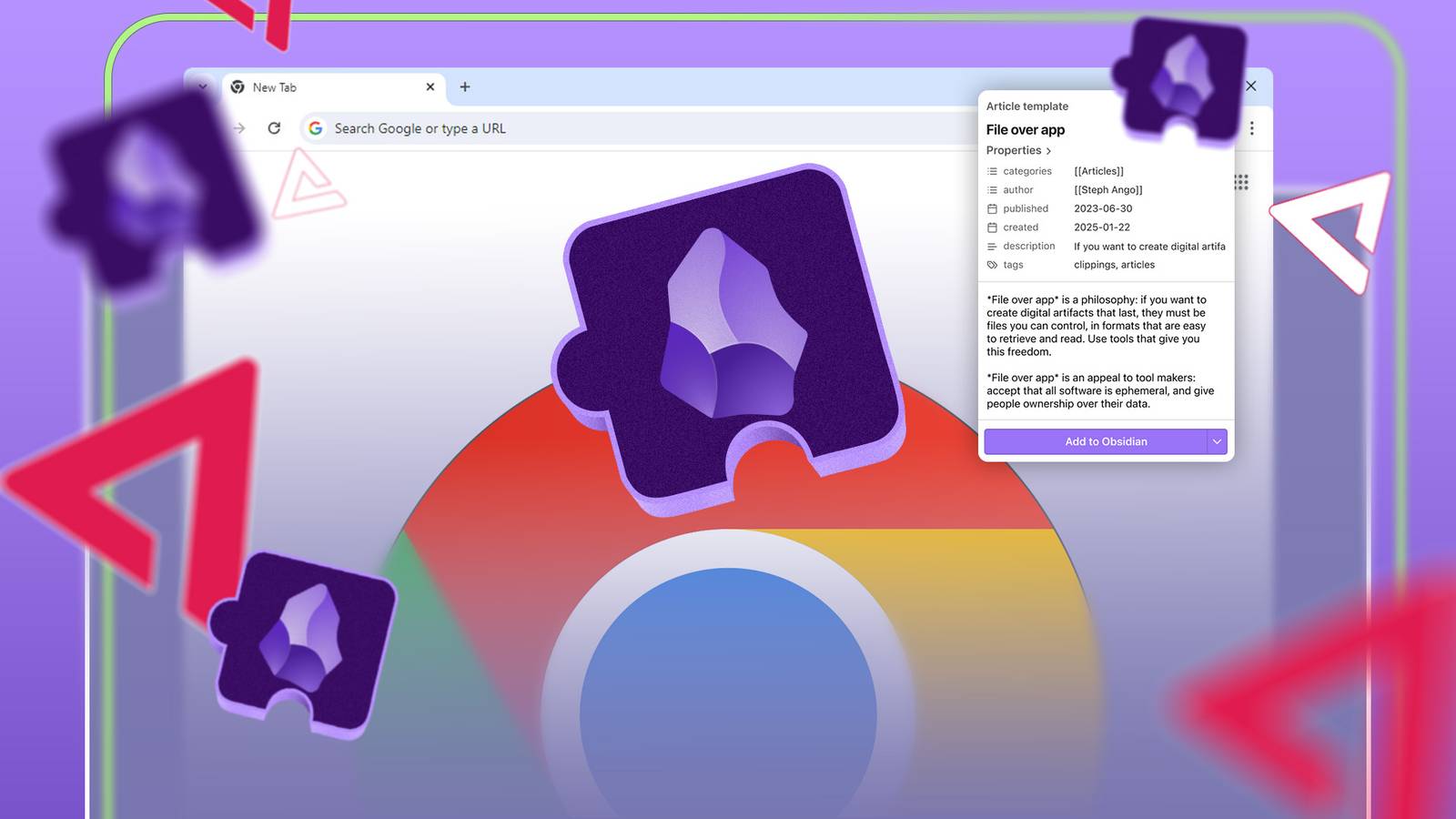The width and height of the screenshot is (1456, 819).
Task: Click the calendar icon beside published date
Action: (x=993, y=208)
